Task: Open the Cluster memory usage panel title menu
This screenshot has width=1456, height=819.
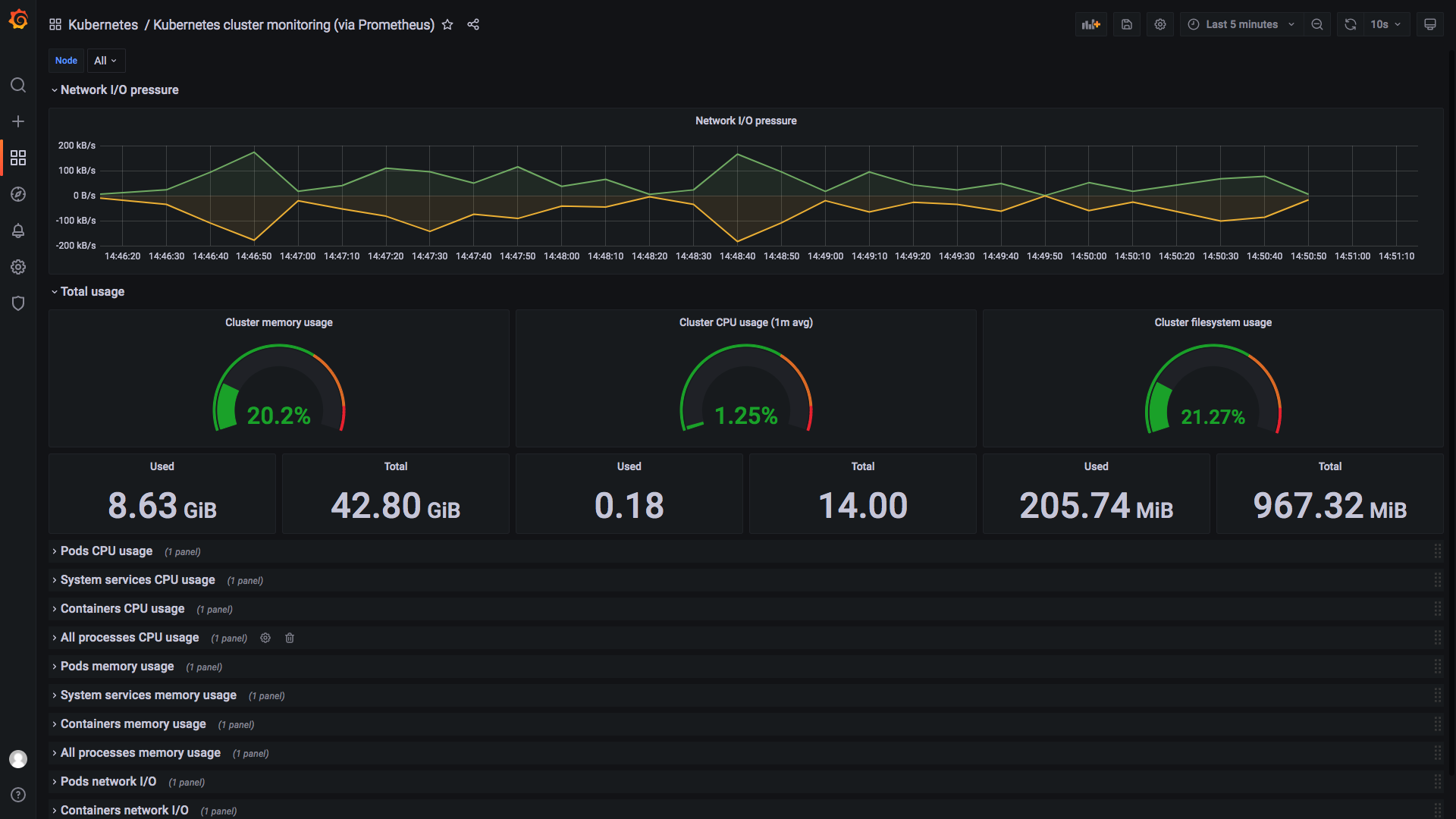Action: click(x=278, y=322)
